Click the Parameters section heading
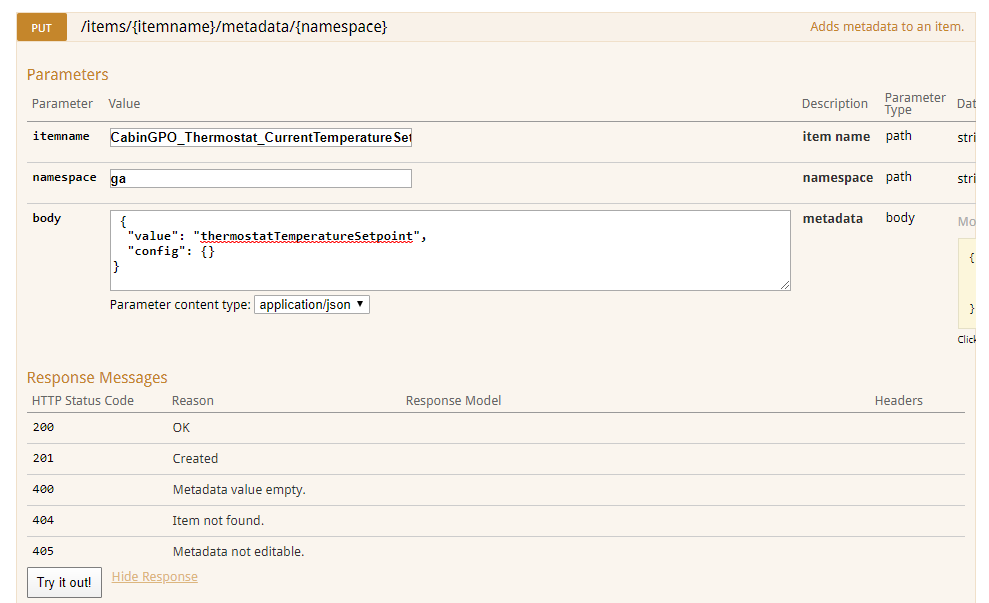Screen dimensions: 989x603 click(67, 75)
